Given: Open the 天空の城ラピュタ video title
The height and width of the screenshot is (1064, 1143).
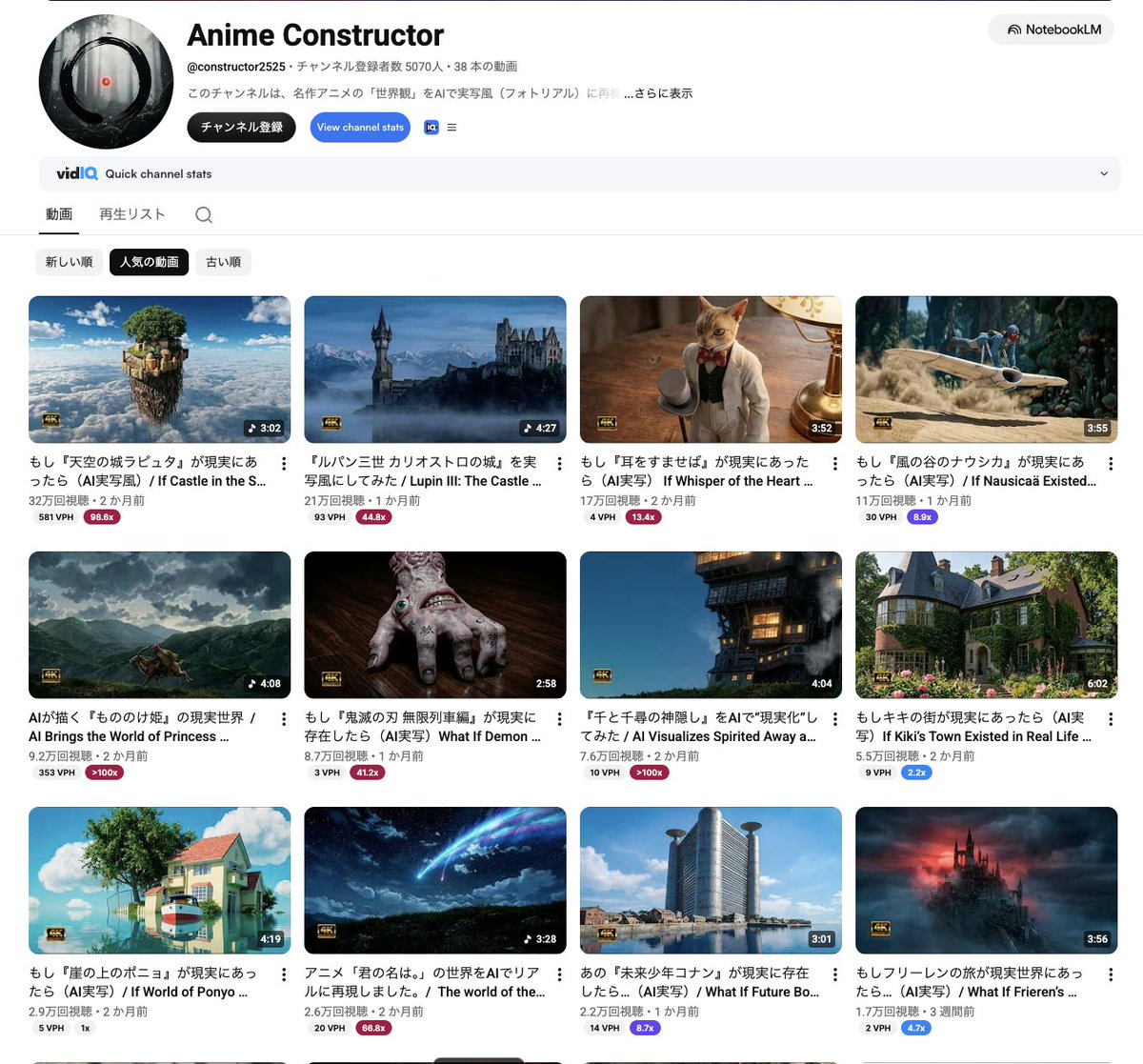Looking at the screenshot, I should pyautogui.click(x=148, y=472).
